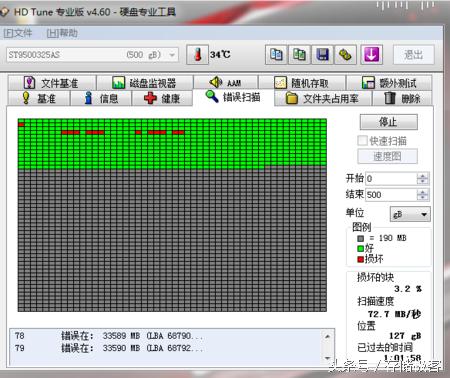This screenshot has height=378, width=450.
Task: Switch to the 删除 tab
Action: click(402, 98)
